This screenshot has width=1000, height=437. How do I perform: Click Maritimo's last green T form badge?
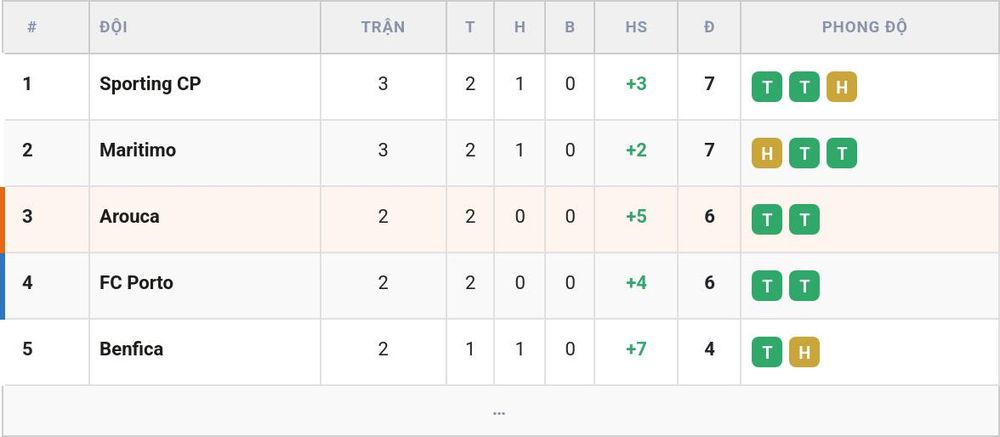coord(841,154)
